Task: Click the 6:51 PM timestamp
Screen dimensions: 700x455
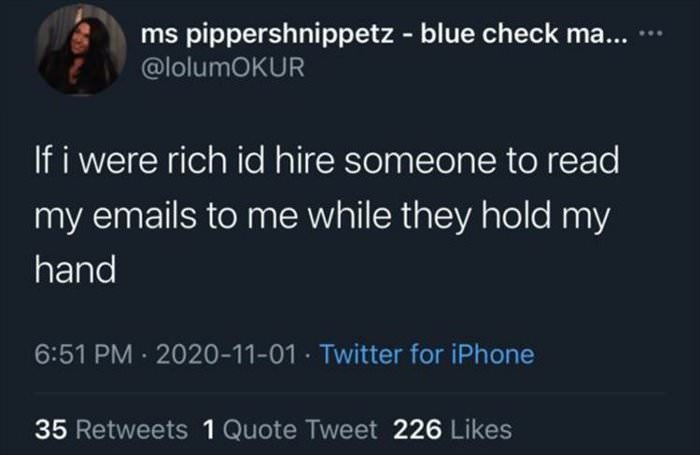Action: 84,355
